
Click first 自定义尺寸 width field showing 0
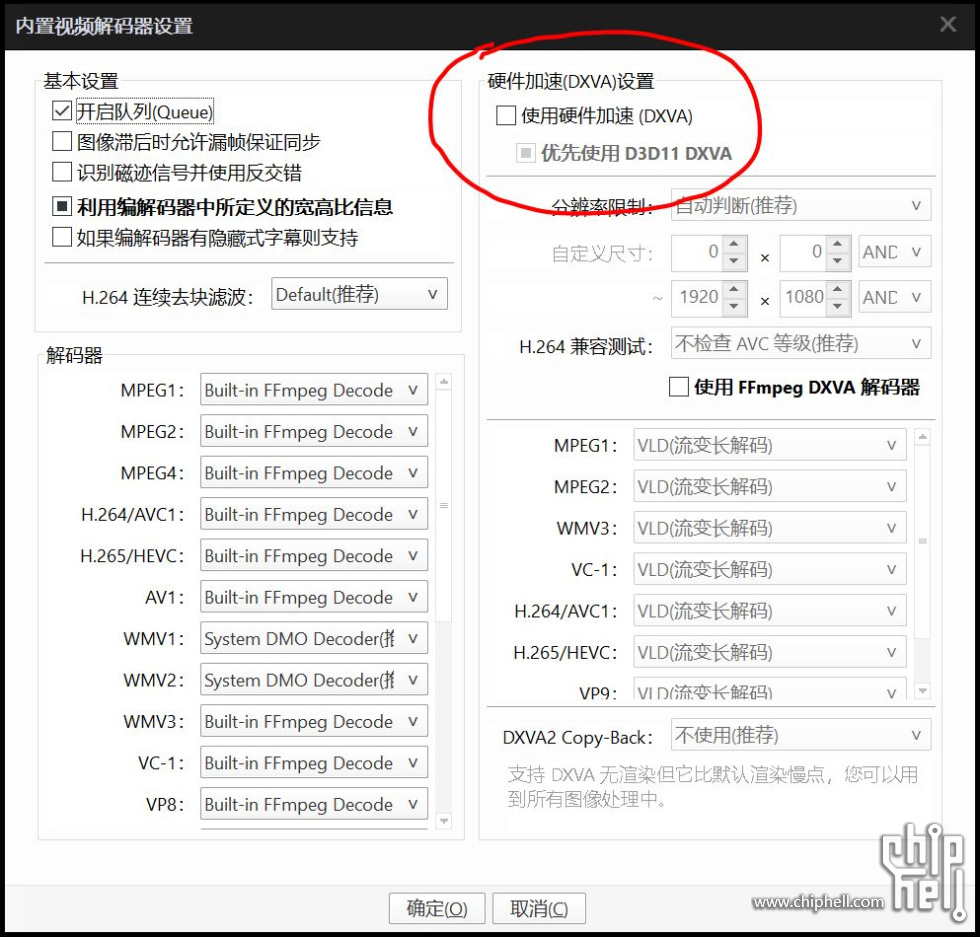[697, 252]
